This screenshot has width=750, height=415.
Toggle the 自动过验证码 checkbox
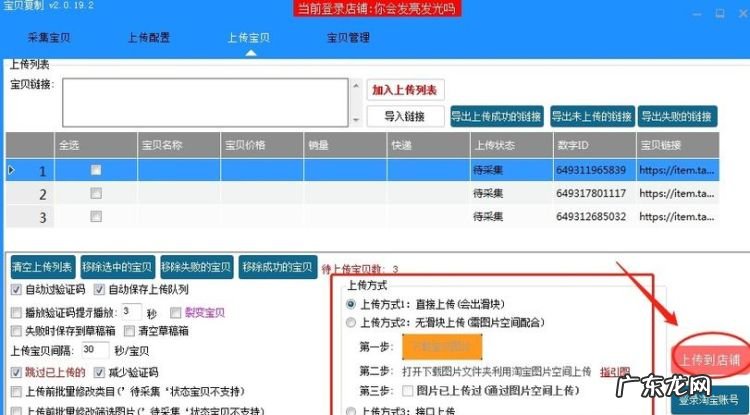point(16,290)
